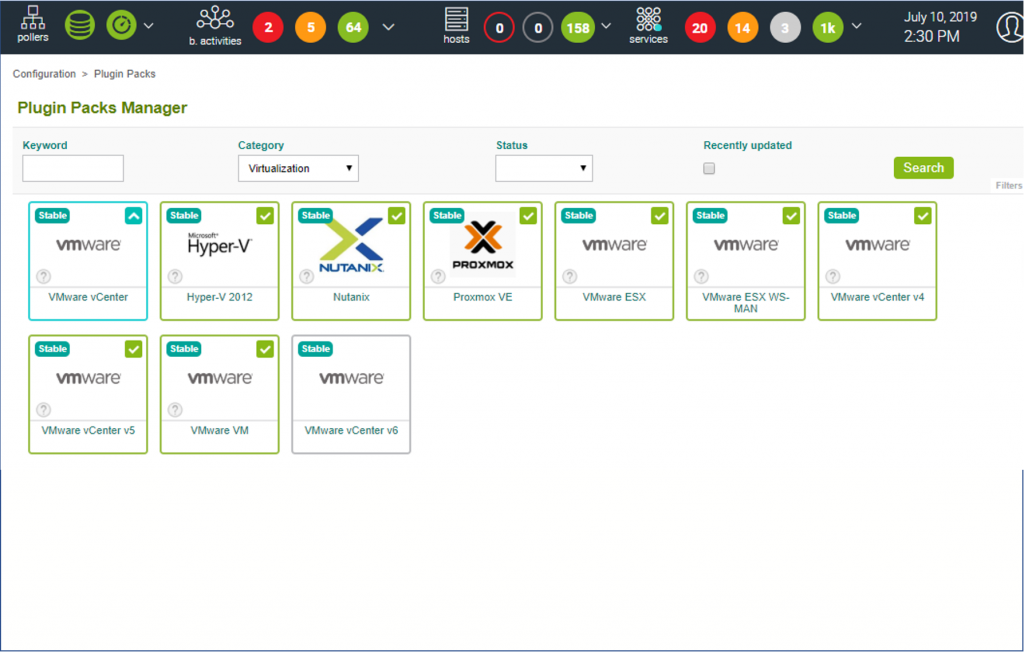
Task: Click the green database status icon
Action: (x=80, y=26)
